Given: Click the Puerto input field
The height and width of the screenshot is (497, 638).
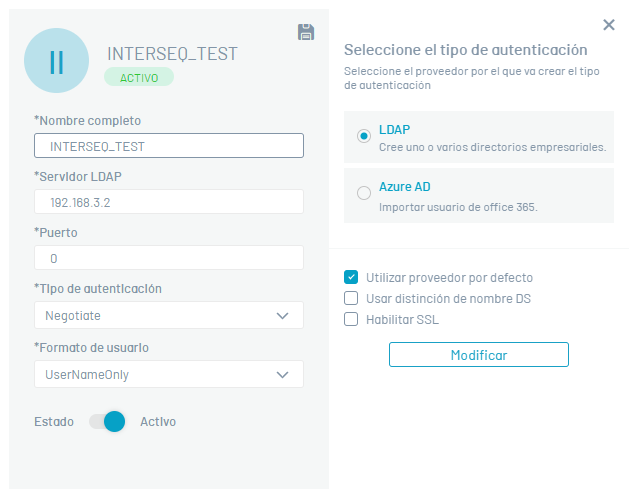Looking at the screenshot, I should (x=169, y=258).
